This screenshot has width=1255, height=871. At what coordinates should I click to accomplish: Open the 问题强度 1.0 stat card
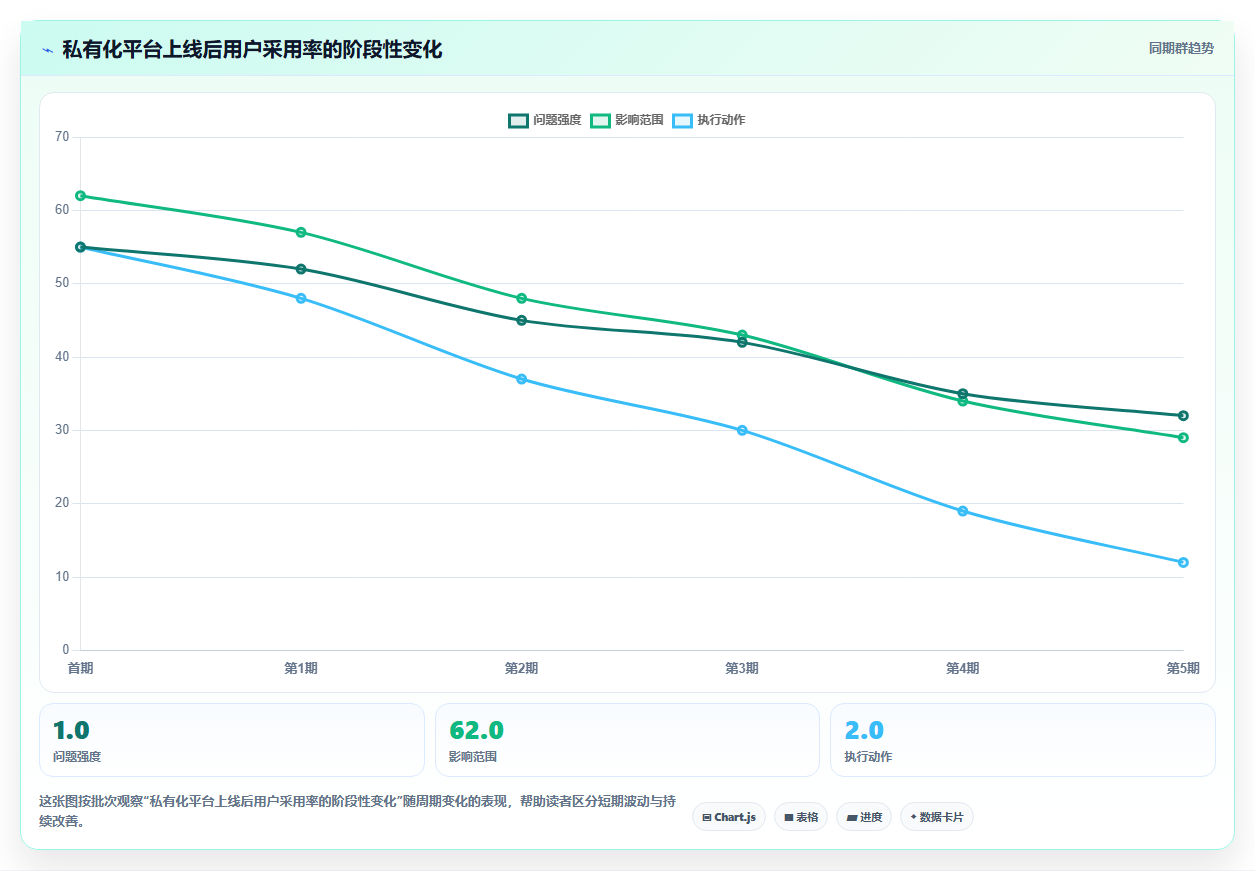232,740
